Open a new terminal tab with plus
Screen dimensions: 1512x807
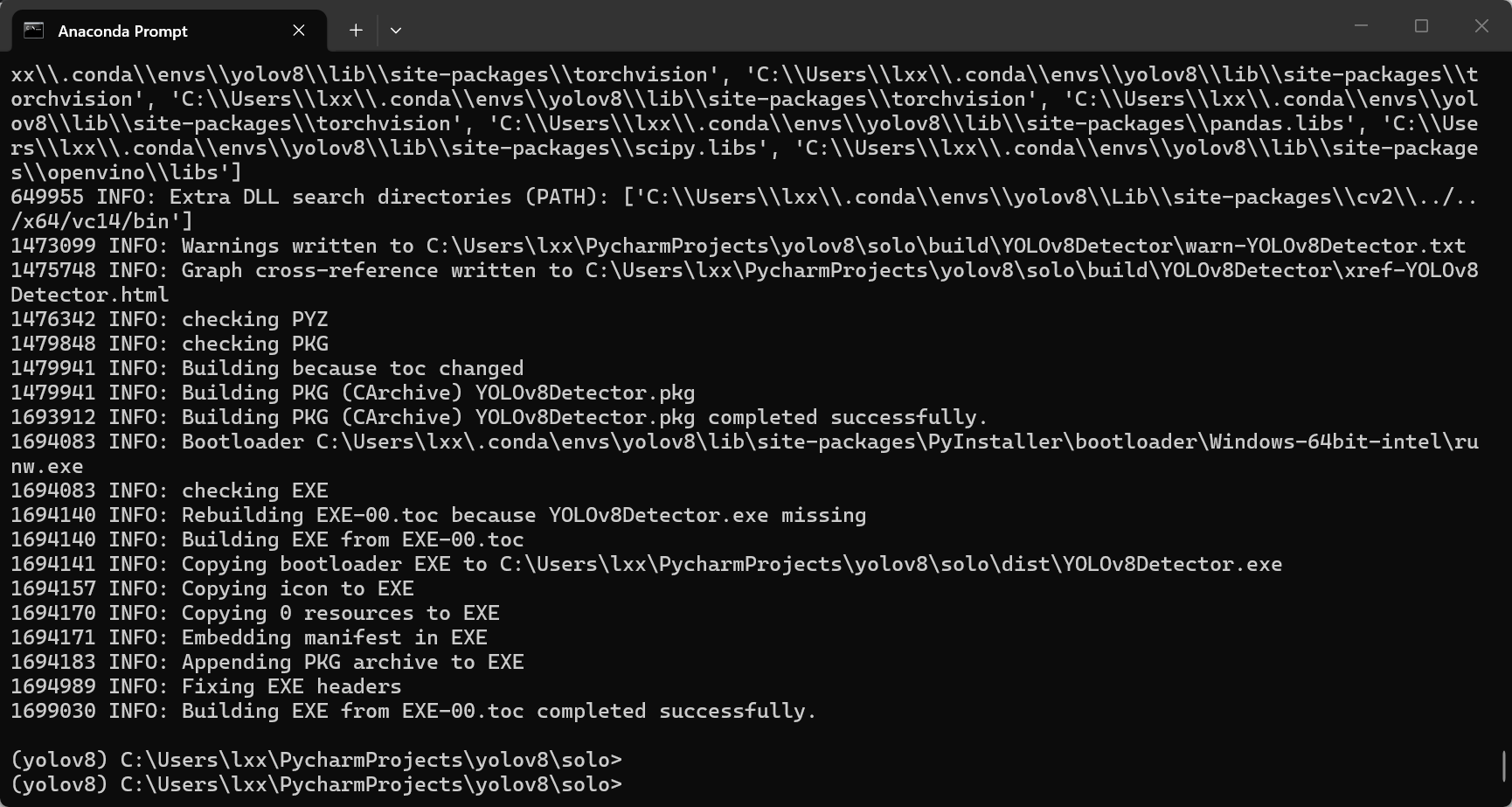click(356, 31)
